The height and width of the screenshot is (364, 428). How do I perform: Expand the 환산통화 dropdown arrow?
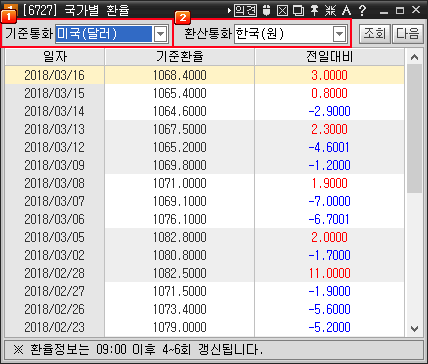coord(339,34)
